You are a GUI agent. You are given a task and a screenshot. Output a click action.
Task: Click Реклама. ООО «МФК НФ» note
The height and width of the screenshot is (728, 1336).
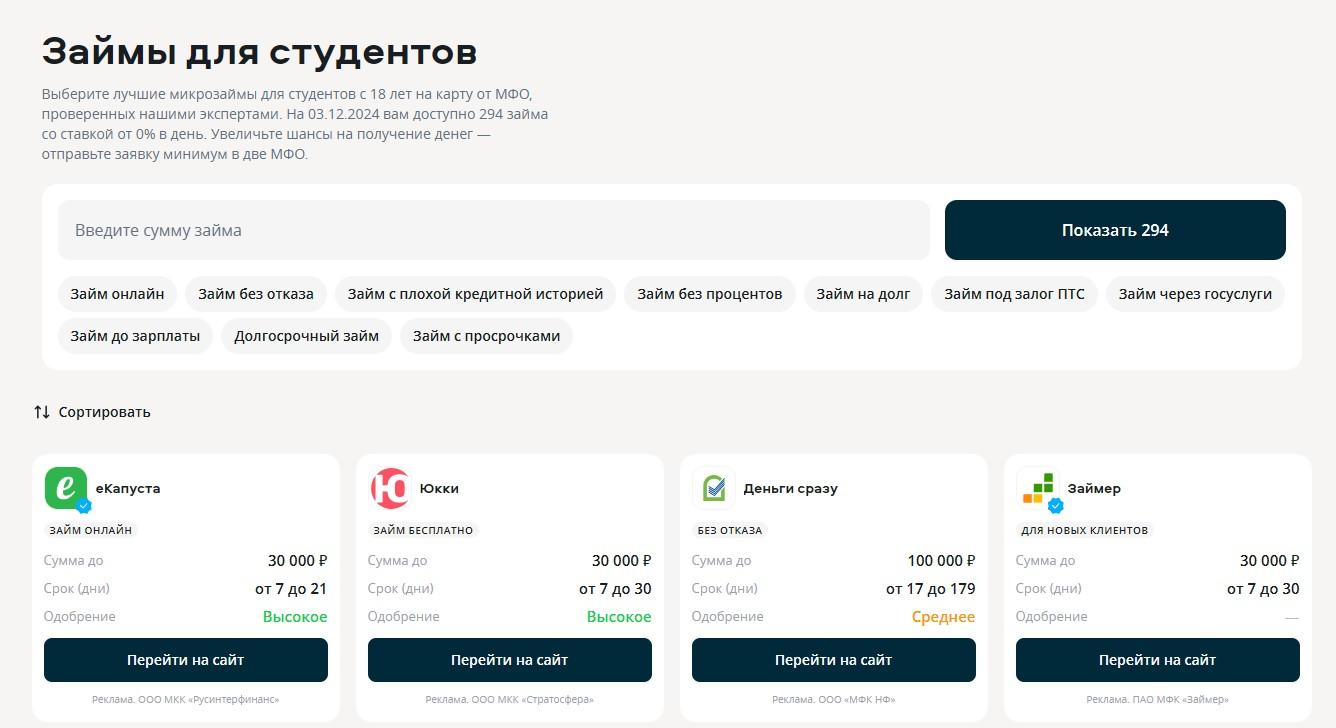pyautogui.click(x=834, y=700)
